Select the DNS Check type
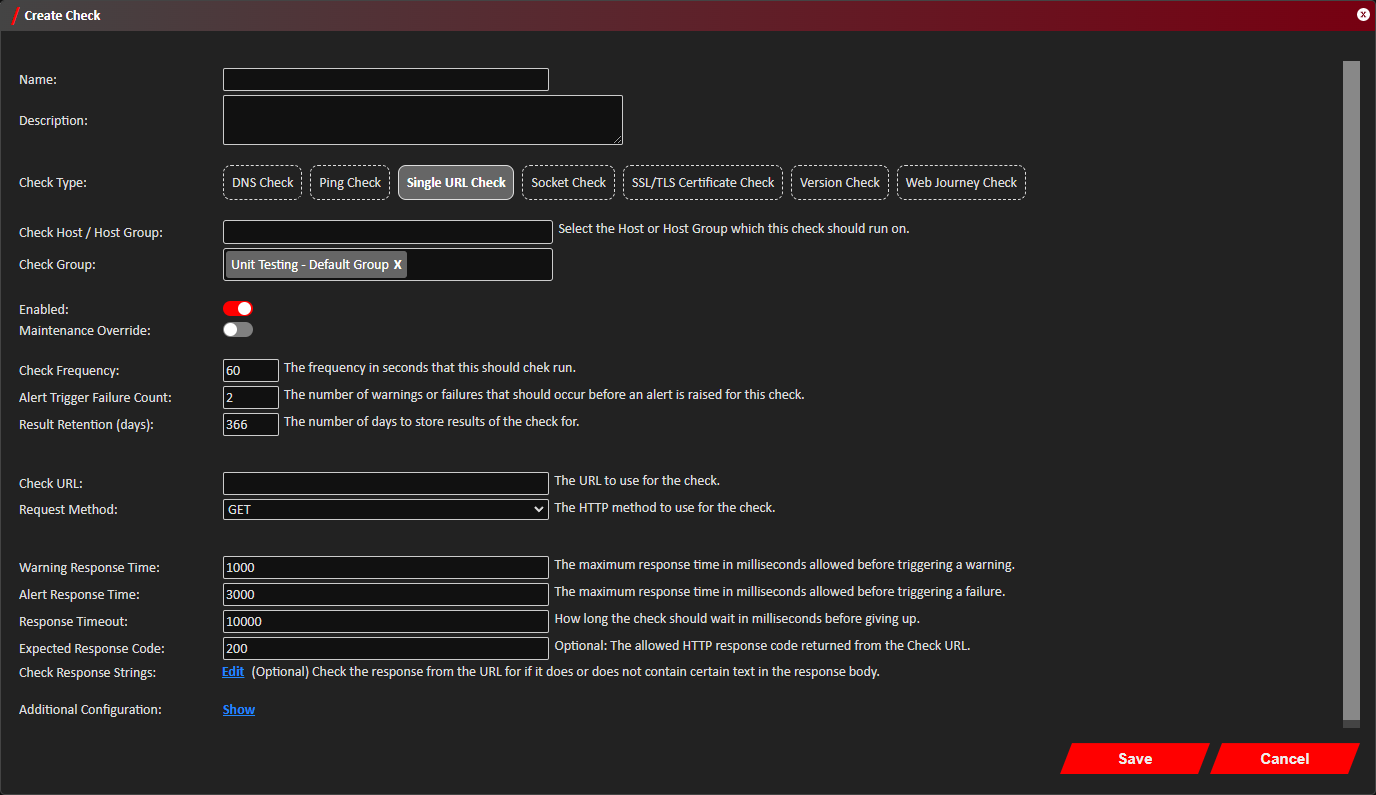Viewport: 1376px width, 795px height. (x=262, y=183)
